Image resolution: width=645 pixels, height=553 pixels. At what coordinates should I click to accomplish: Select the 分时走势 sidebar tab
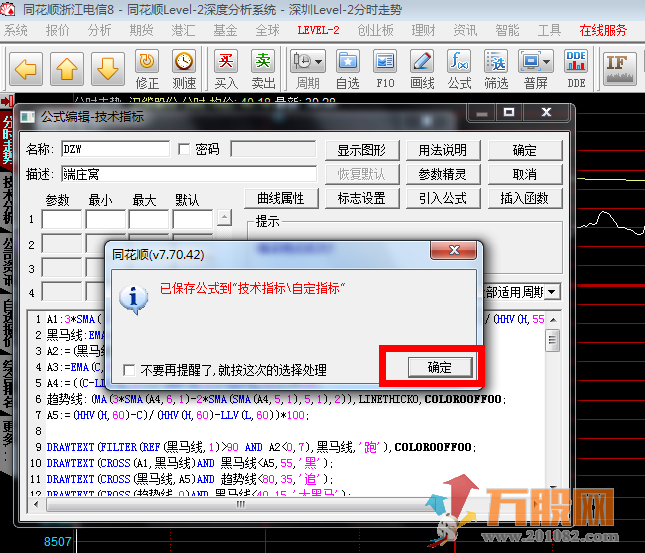tap(7, 139)
